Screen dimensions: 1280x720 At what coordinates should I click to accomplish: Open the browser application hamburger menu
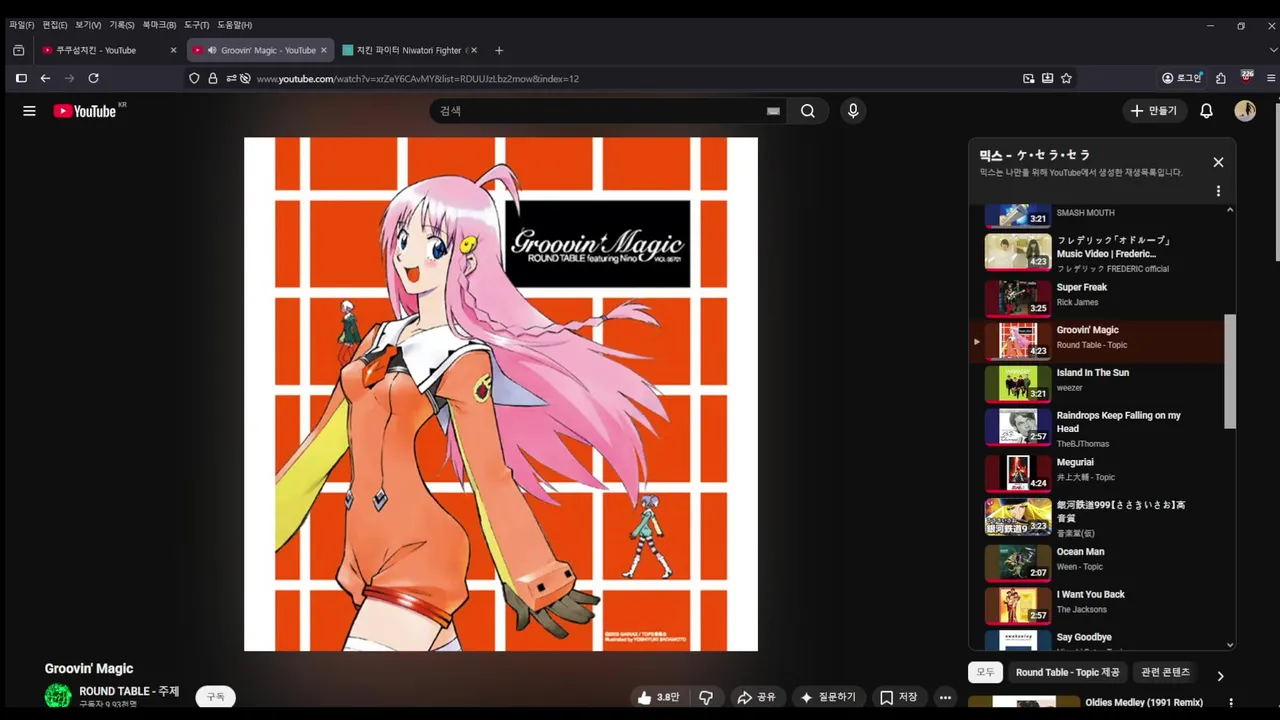1271,78
